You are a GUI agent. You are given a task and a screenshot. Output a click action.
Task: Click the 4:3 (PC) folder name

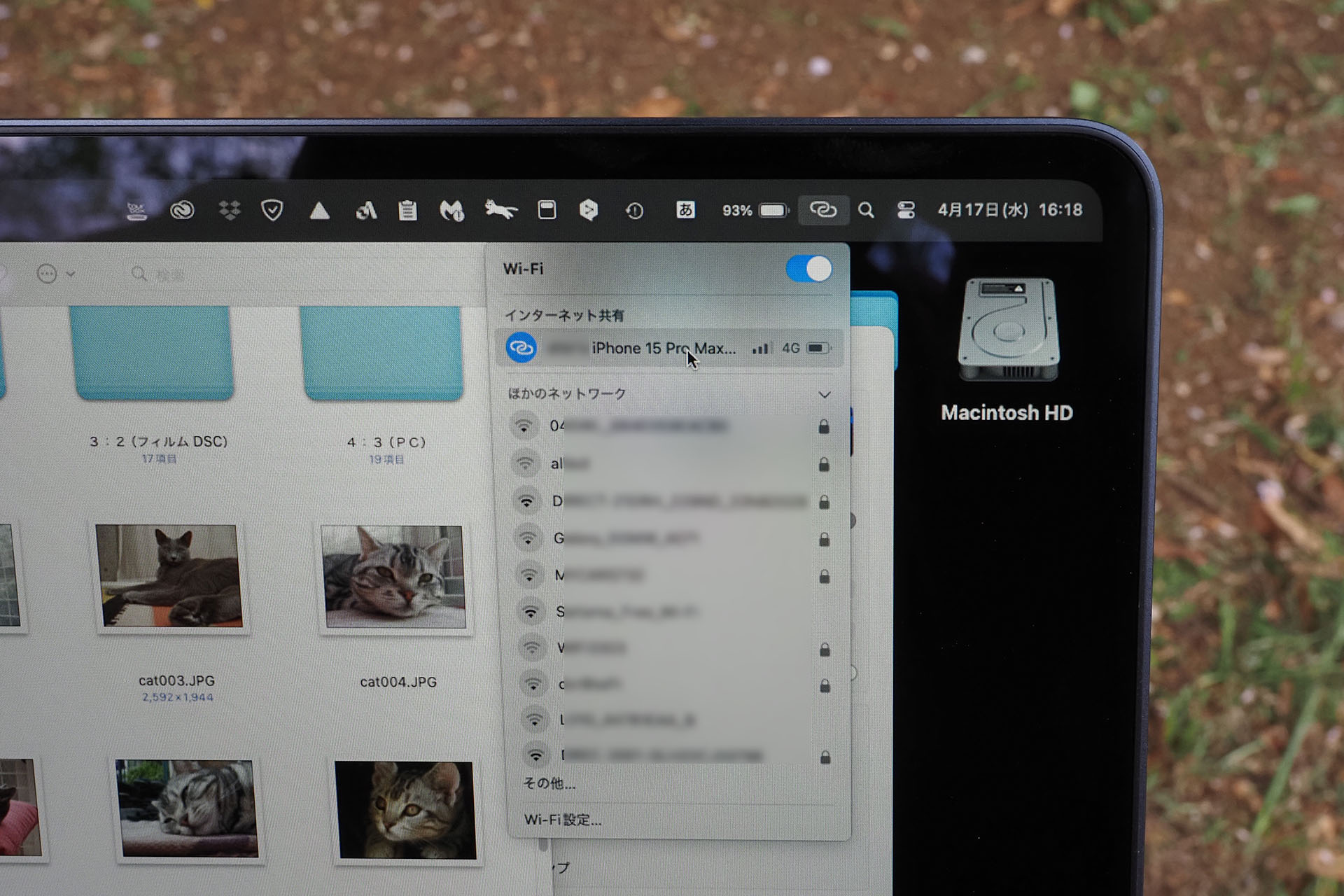386,442
